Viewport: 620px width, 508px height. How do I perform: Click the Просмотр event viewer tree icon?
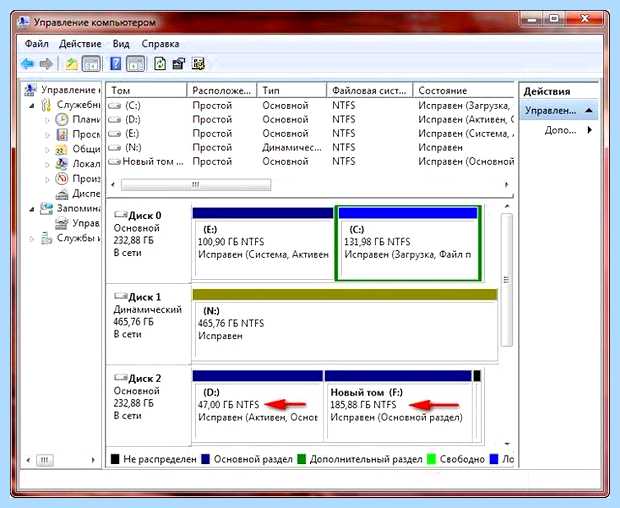coord(62,134)
